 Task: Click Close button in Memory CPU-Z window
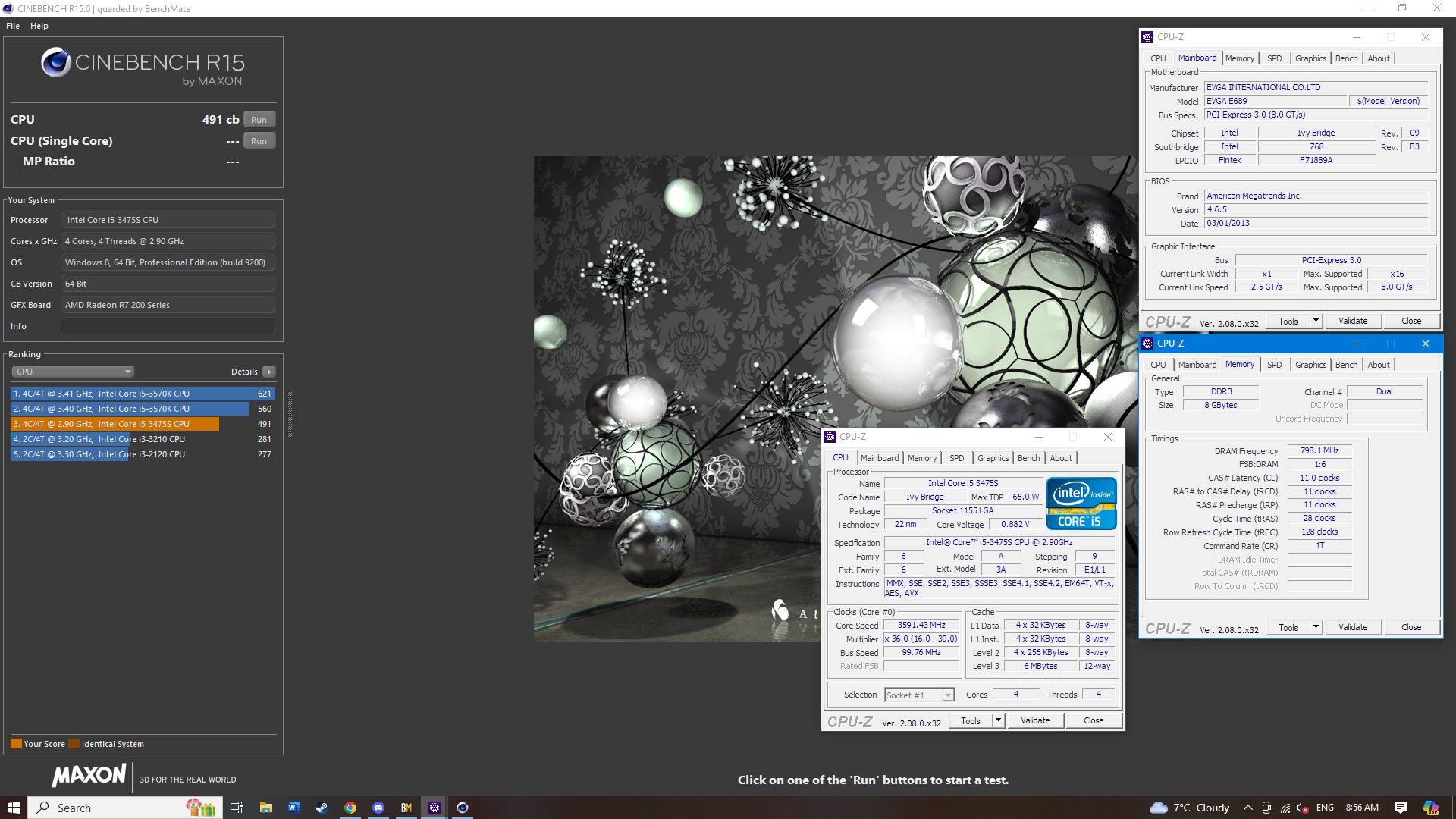1411,628
